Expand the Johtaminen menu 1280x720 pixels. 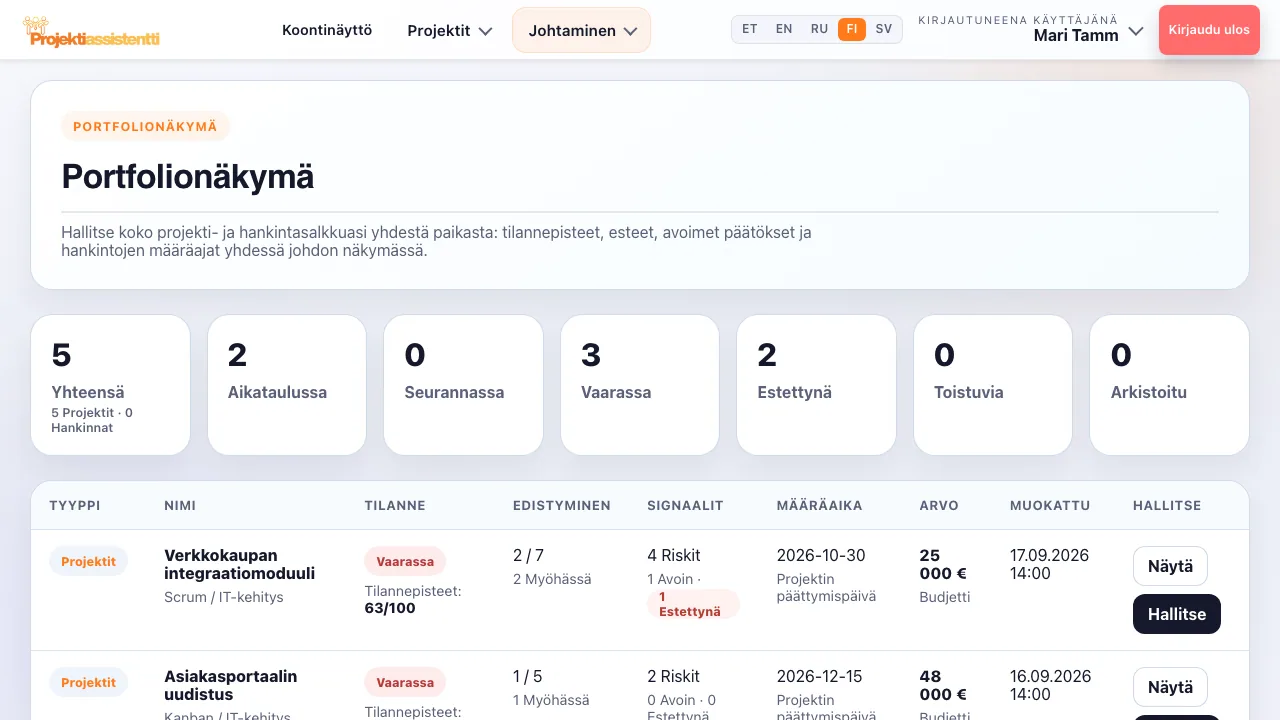tap(581, 30)
